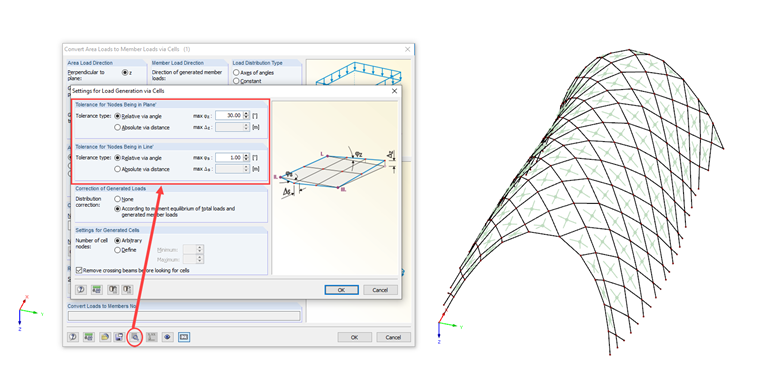Choose 'None' for distribution correction
The height and width of the screenshot is (374, 760).
click(117, 199)
